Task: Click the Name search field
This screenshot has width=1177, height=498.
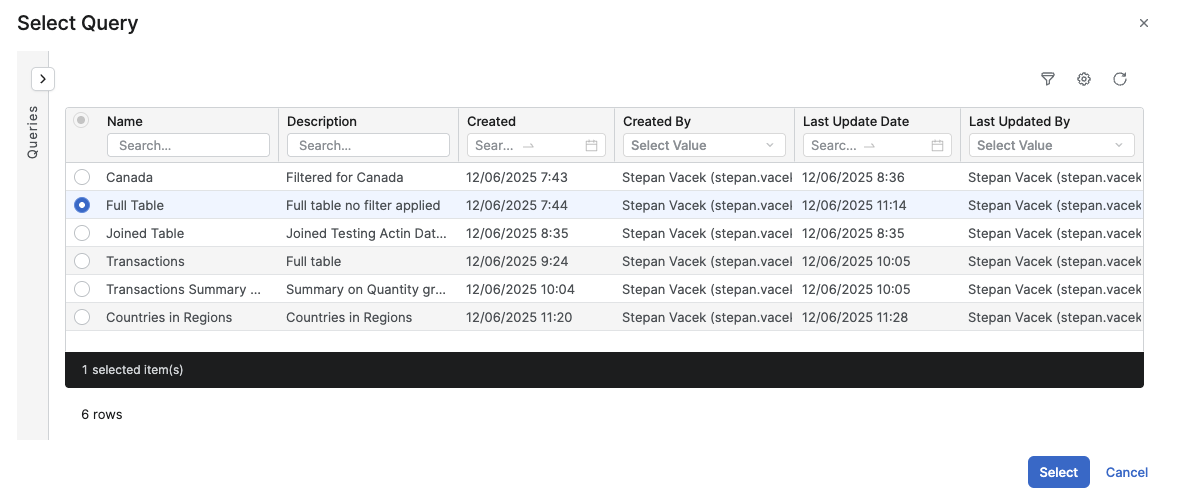Action: tap(188, 145)
